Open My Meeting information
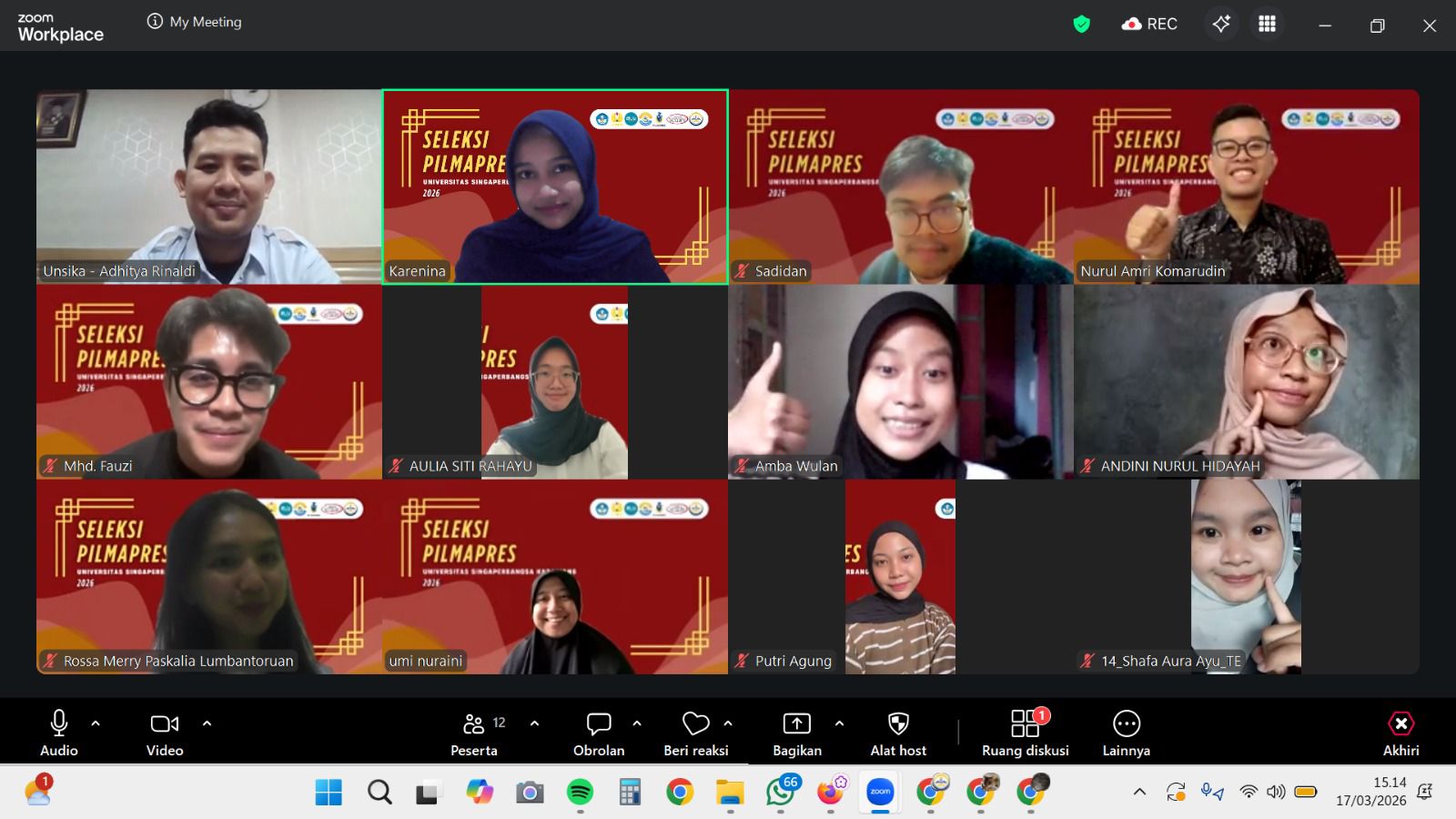Image resolution: width=1456 pixels, height=819 pixels. 153,21
